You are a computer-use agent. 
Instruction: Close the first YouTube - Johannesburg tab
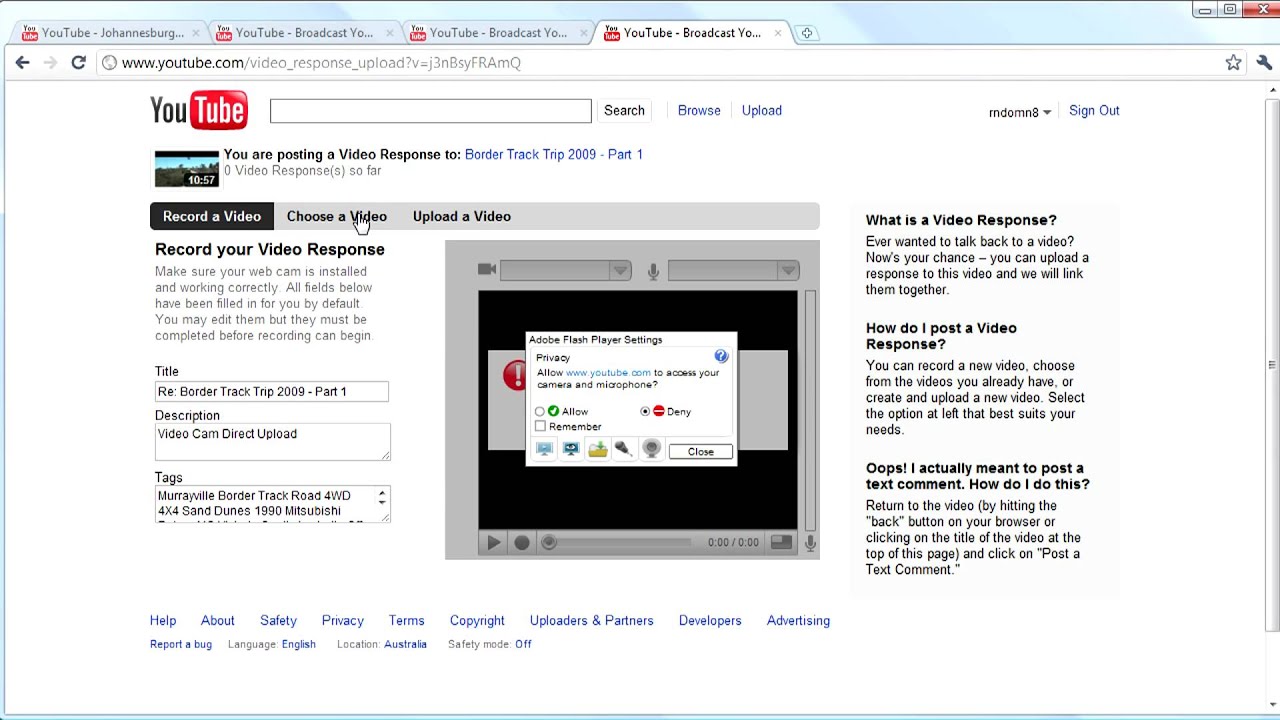click(x=195, y=33)
